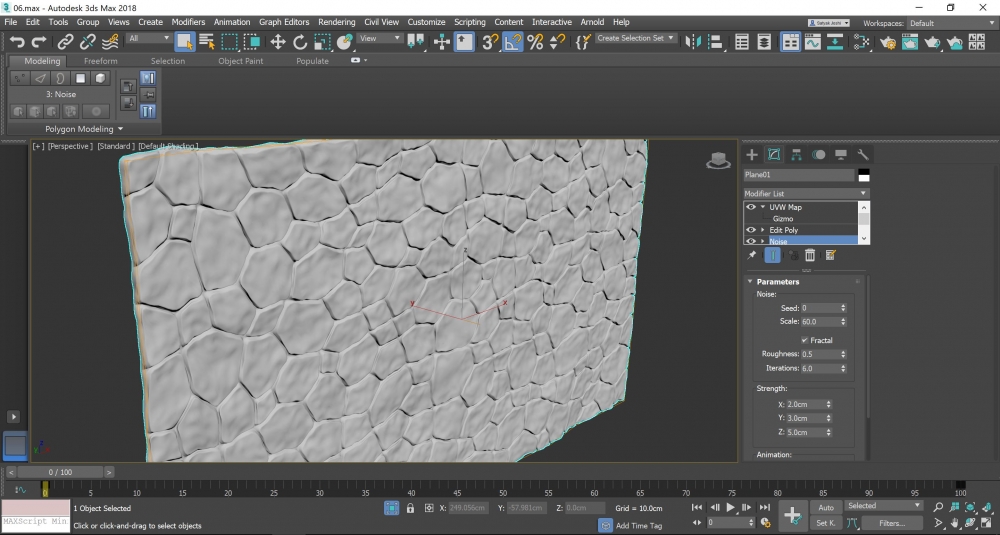The image size is (1000, 535).
Task: Collapse the Parameters rollout
Action: coord(777,282)
